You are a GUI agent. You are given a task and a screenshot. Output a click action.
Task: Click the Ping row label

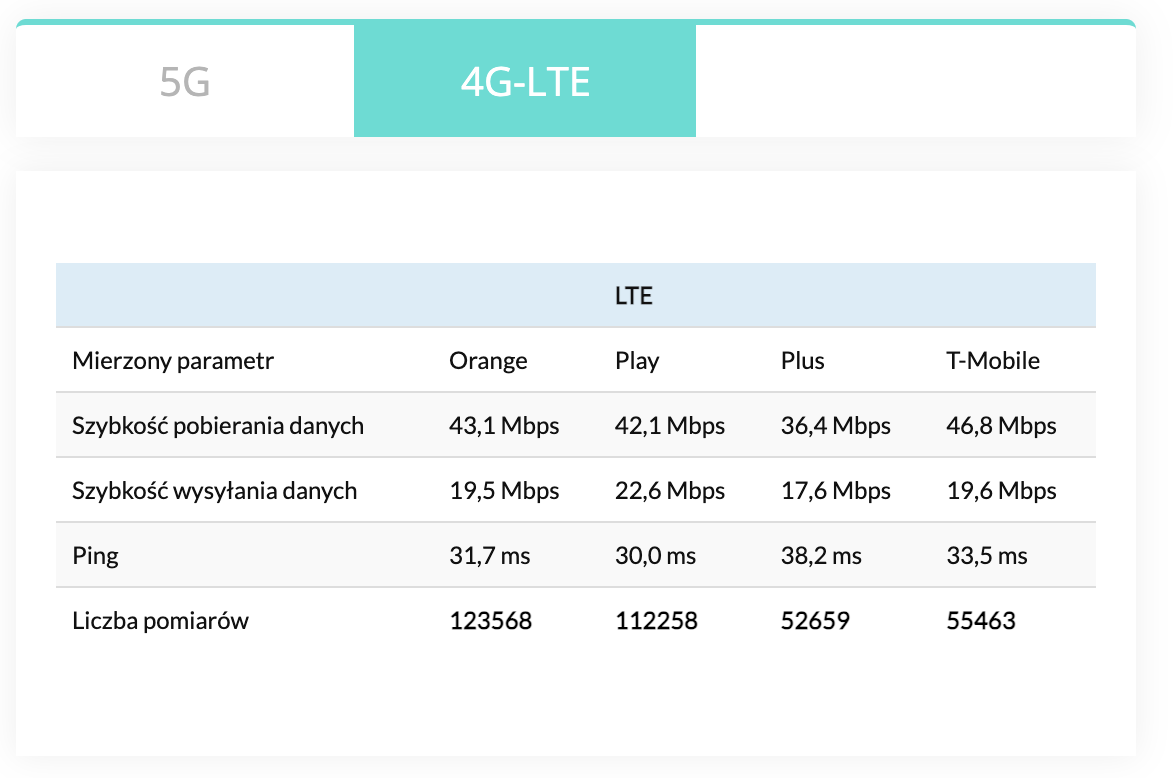coord(96,556)
